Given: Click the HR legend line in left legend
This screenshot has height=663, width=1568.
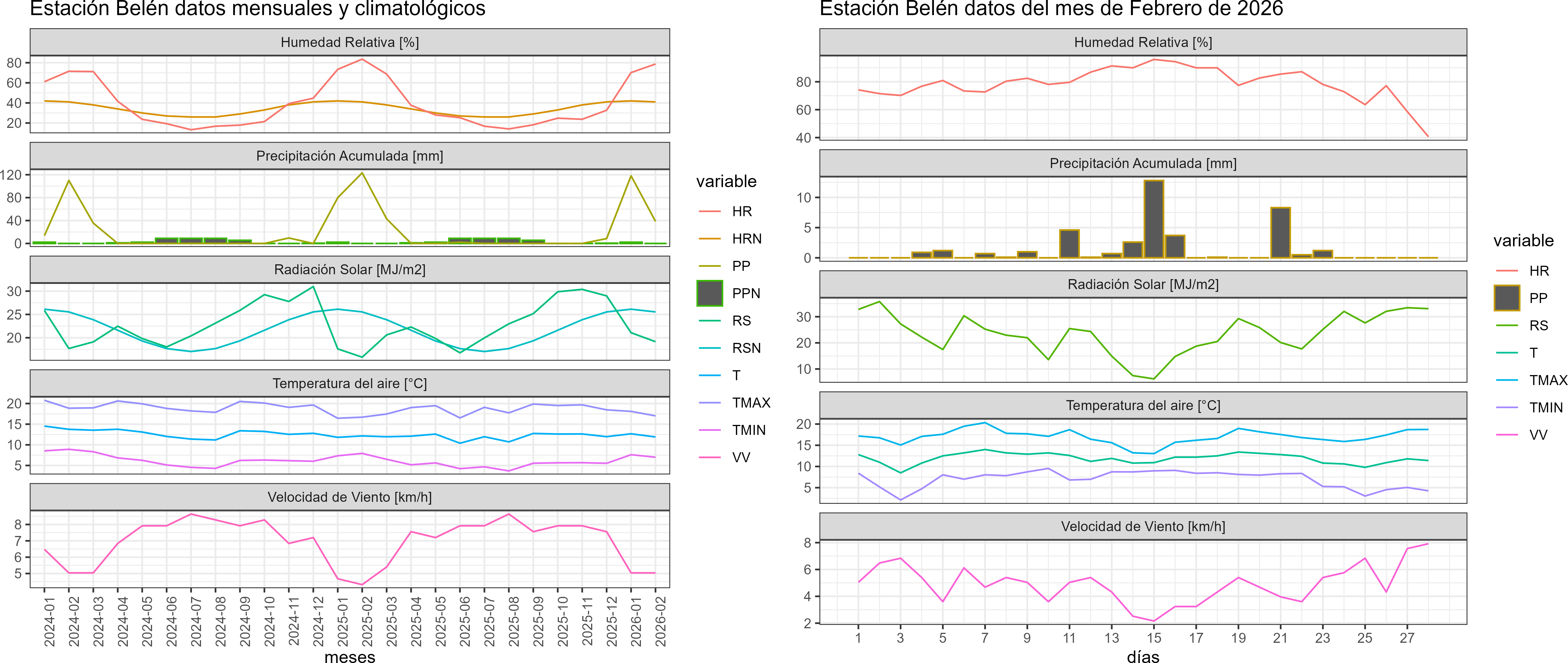Looking at the screenshot, I should click(709, 211).
